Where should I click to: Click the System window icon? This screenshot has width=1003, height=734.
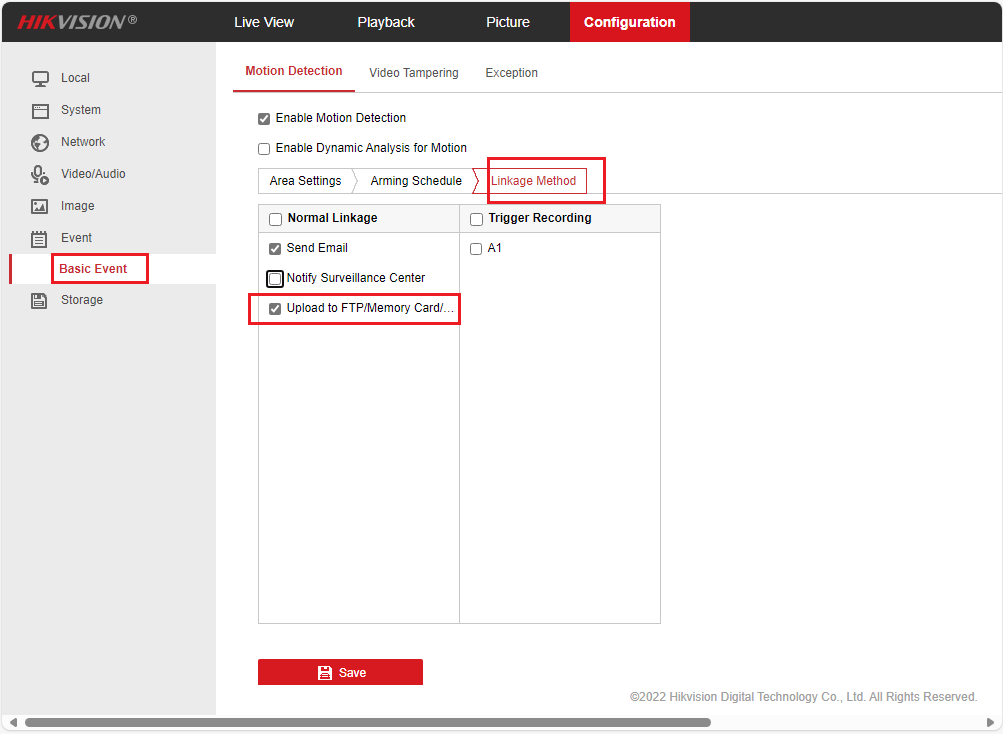click(x=40, y=110)
